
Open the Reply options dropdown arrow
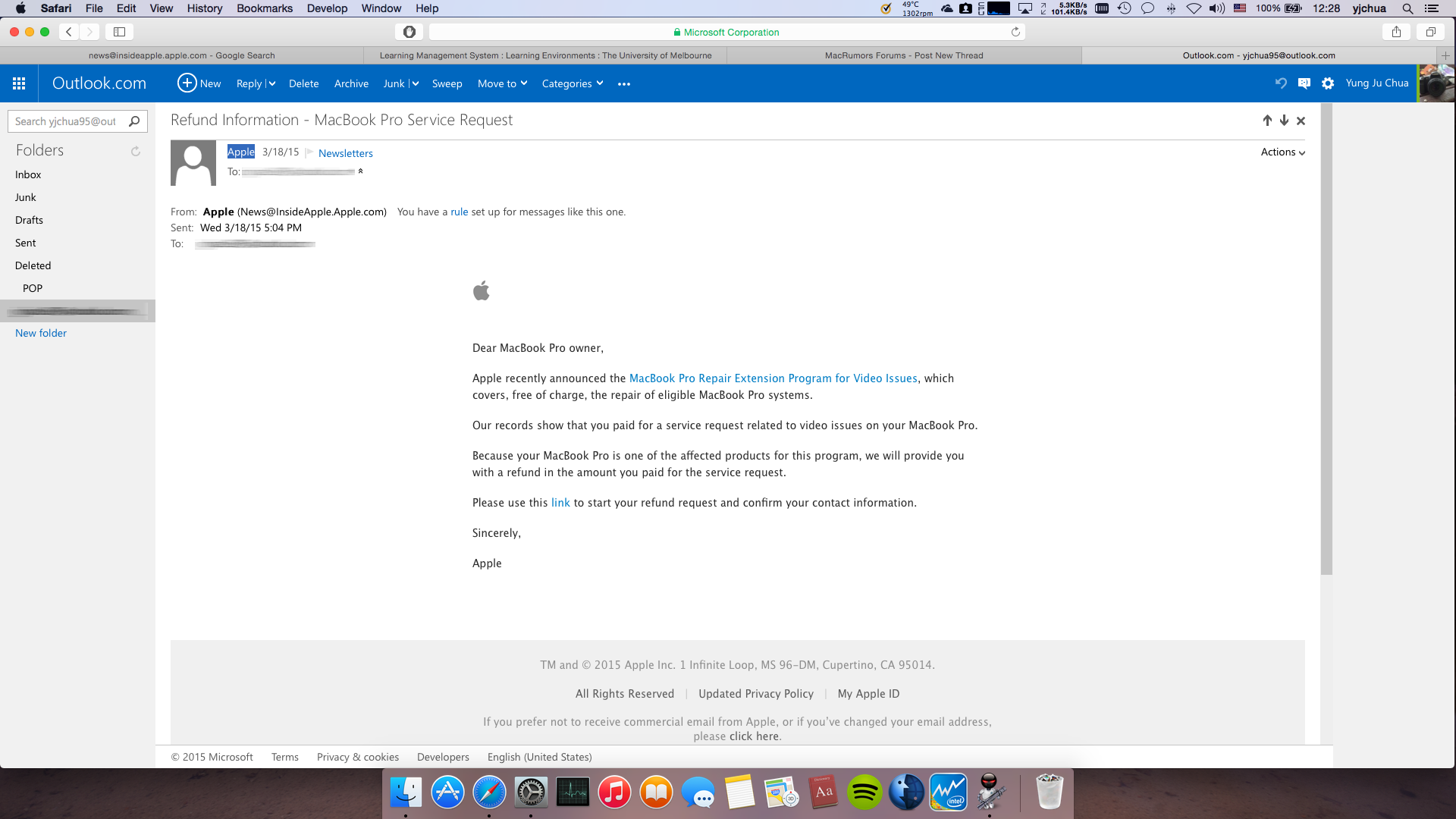(x=271, y=84)
